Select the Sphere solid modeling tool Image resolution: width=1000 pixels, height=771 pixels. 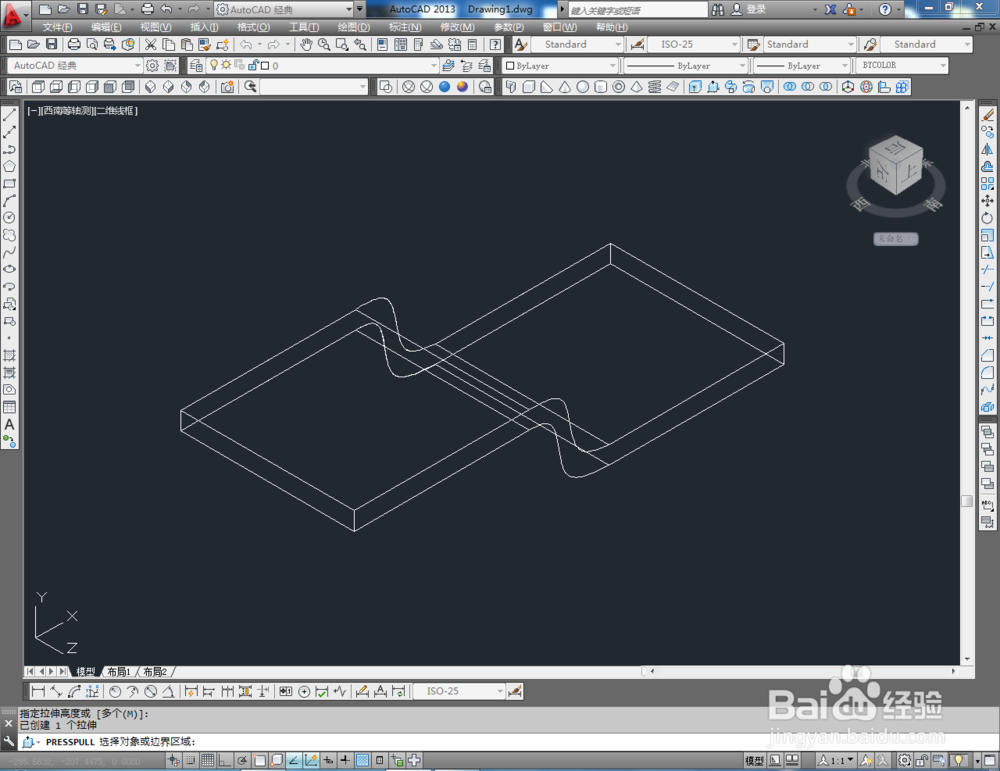[x=582, y=87]
